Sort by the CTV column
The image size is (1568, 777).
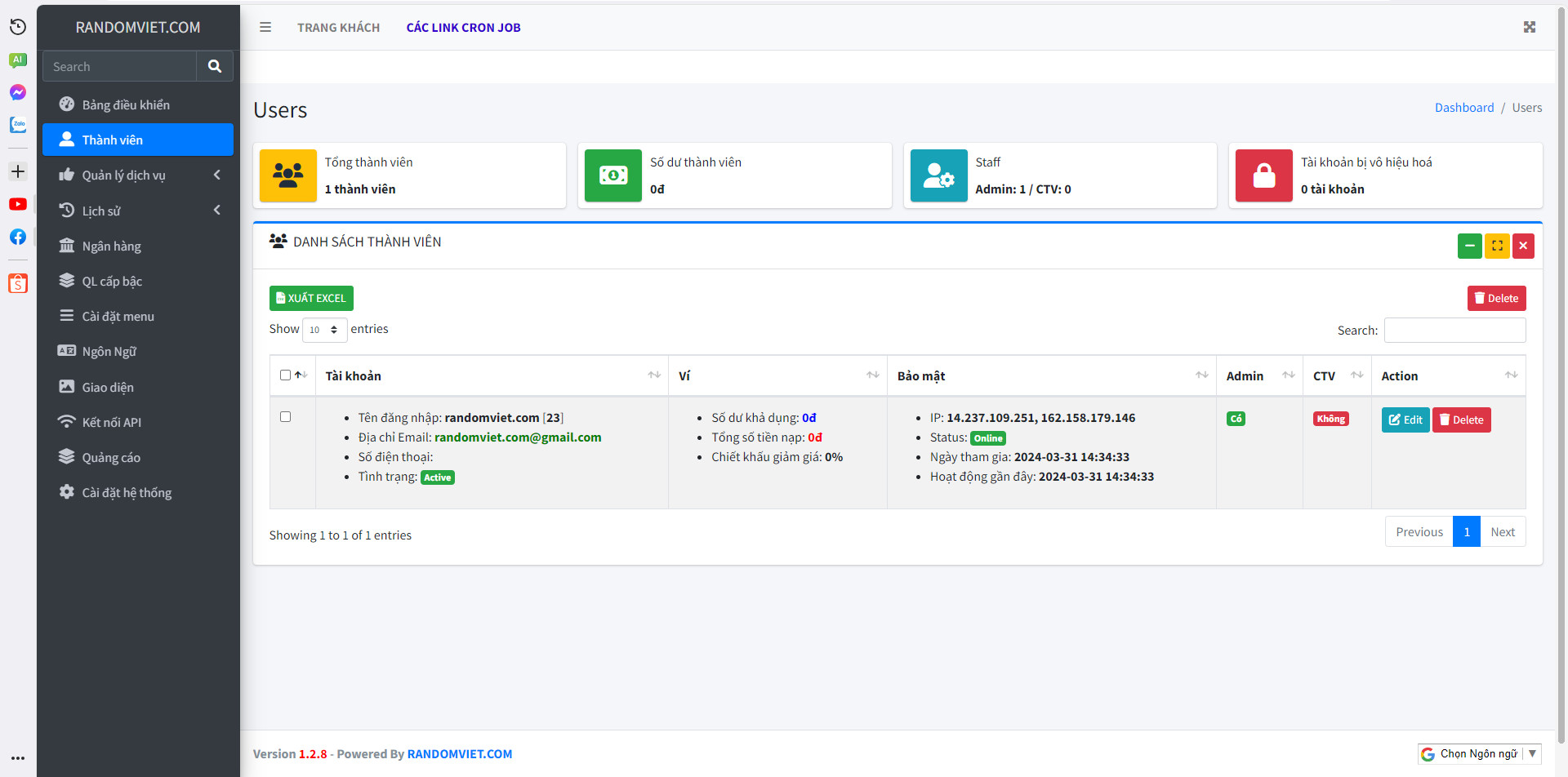tap(1337, 375)
